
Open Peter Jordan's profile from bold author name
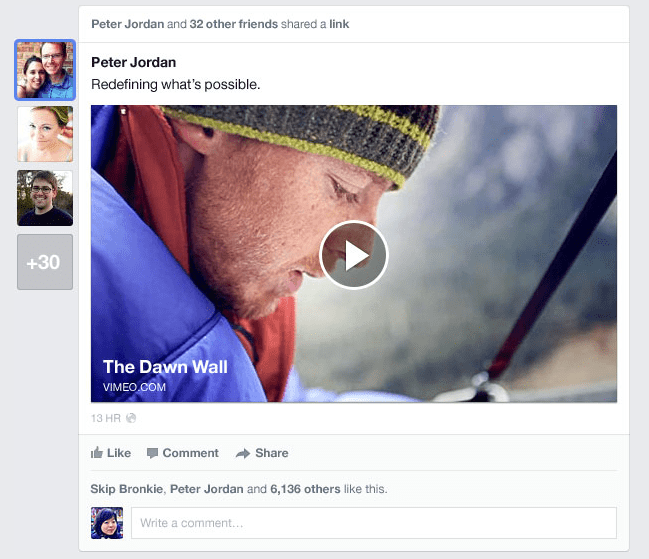click(133, 63)
